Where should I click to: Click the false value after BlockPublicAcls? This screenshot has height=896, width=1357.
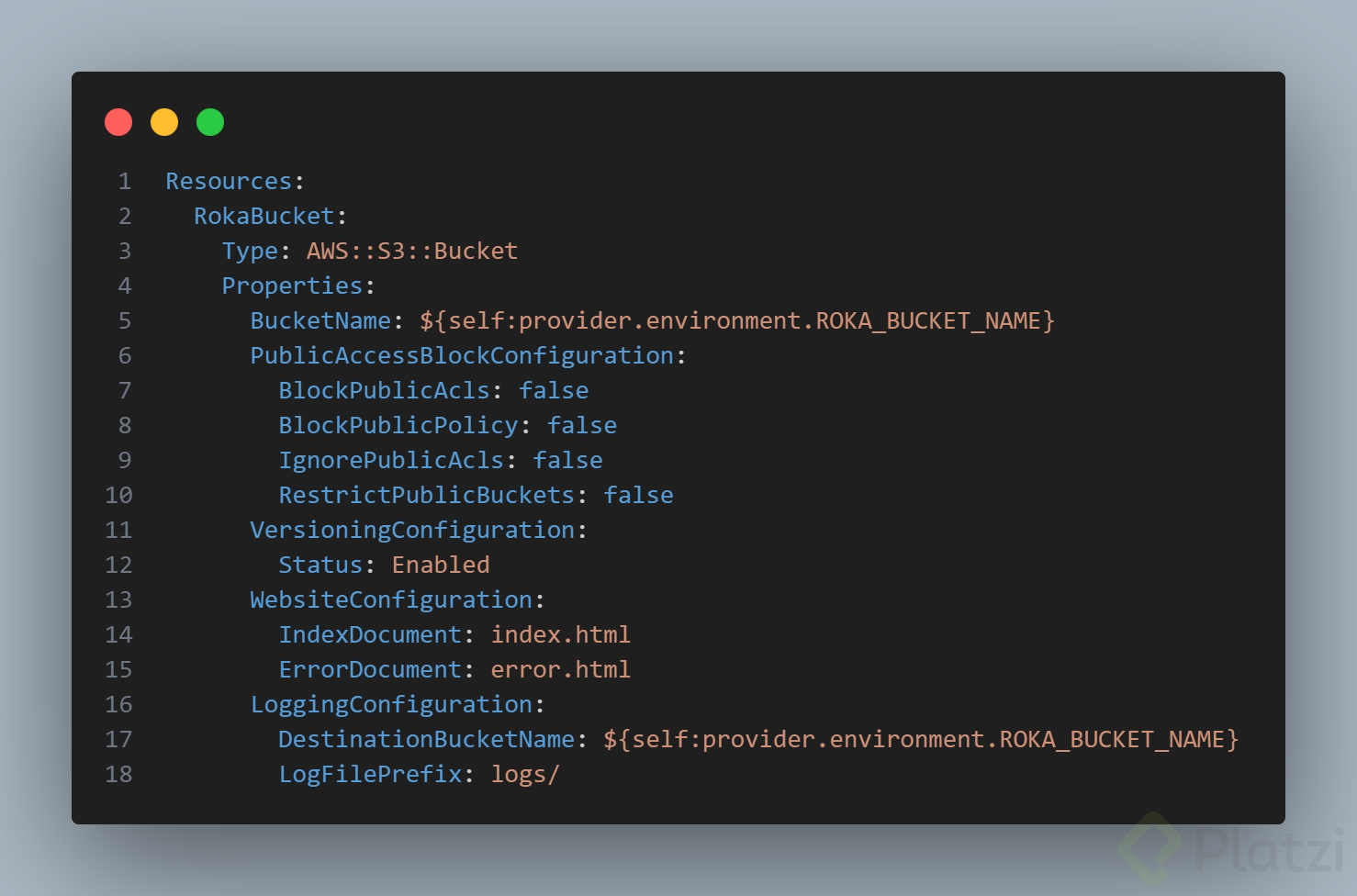point(554,391)
